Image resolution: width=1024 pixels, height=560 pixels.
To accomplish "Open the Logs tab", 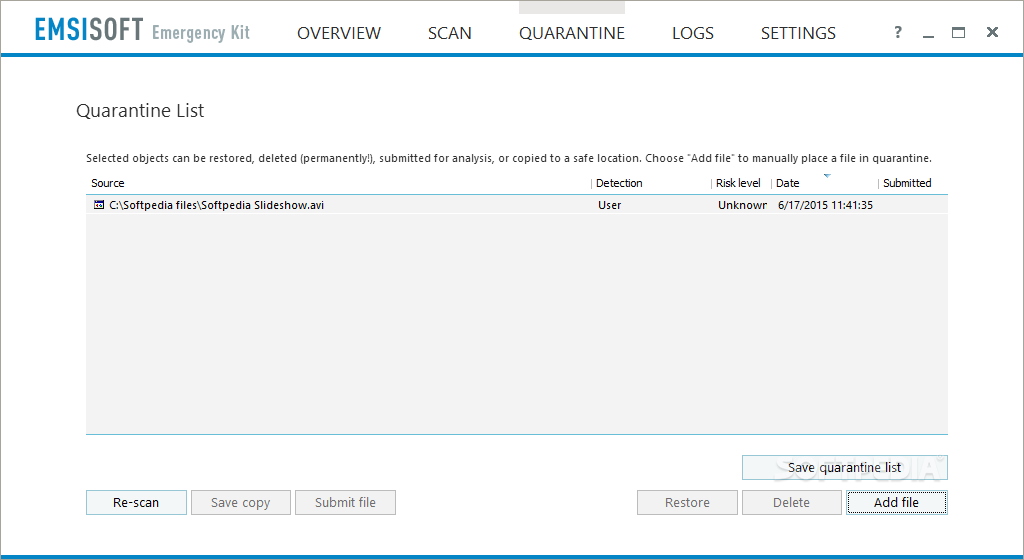I will 692,33.
